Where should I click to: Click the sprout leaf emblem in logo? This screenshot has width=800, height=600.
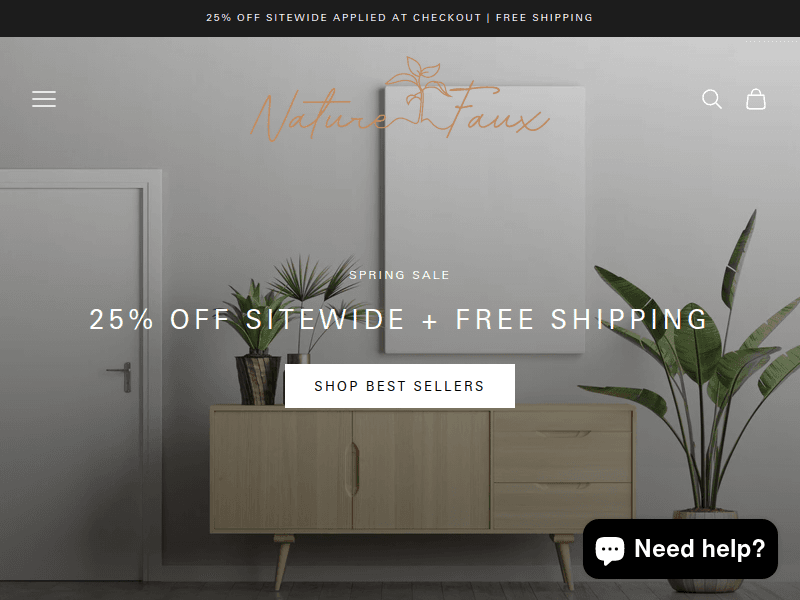click(x=418, y=84)
